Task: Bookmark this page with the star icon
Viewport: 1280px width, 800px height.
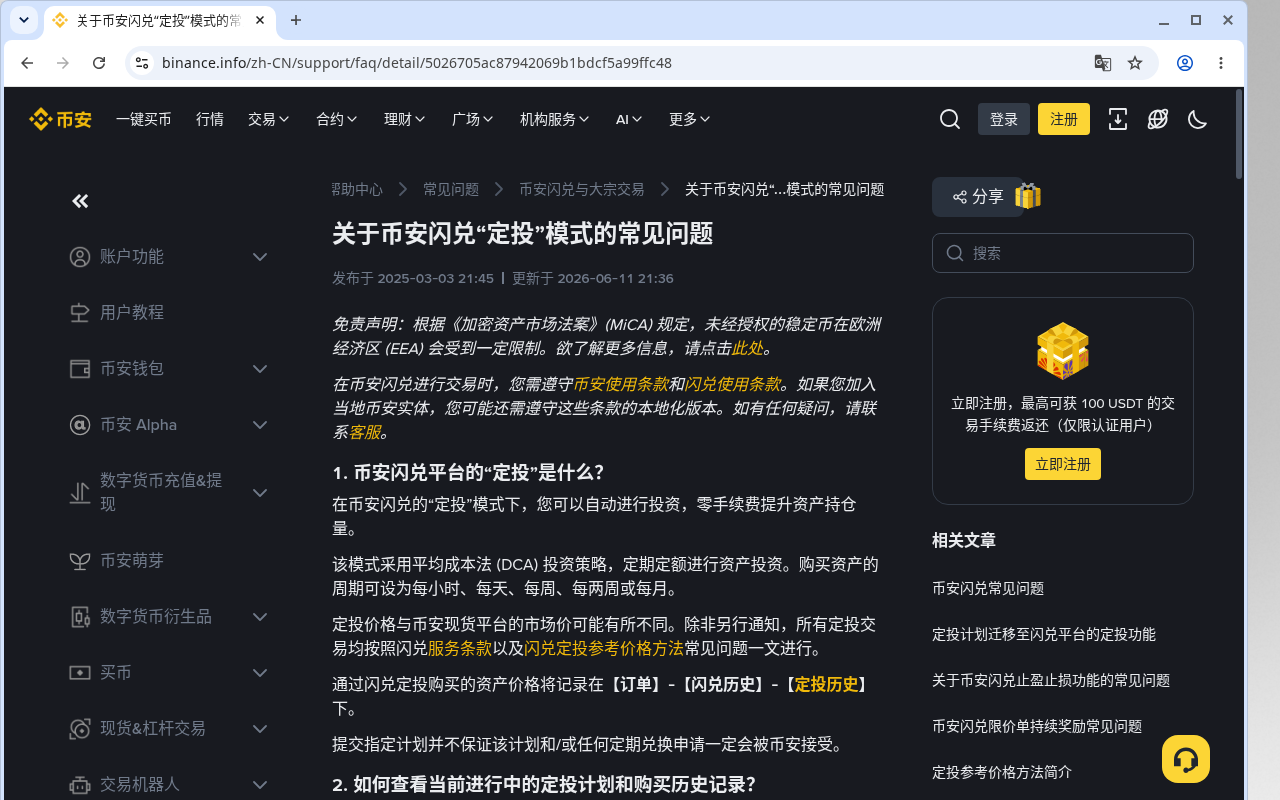Action: pyautogui.click(x=1135, y=63)
